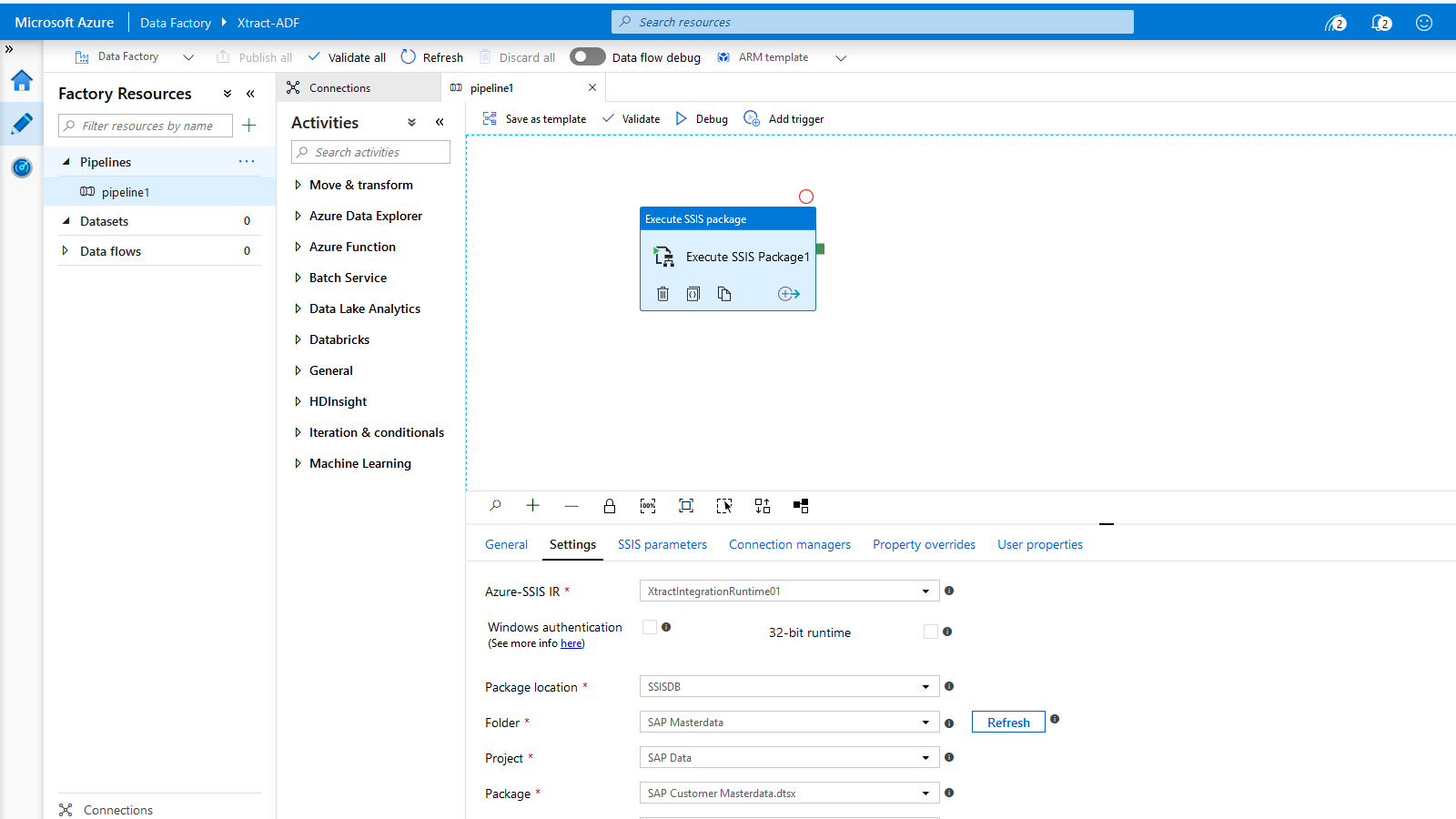Clone the Execute SSIS Package1 activity
1456x819 pixels.
pyautogui.click(x=724, y=293)
